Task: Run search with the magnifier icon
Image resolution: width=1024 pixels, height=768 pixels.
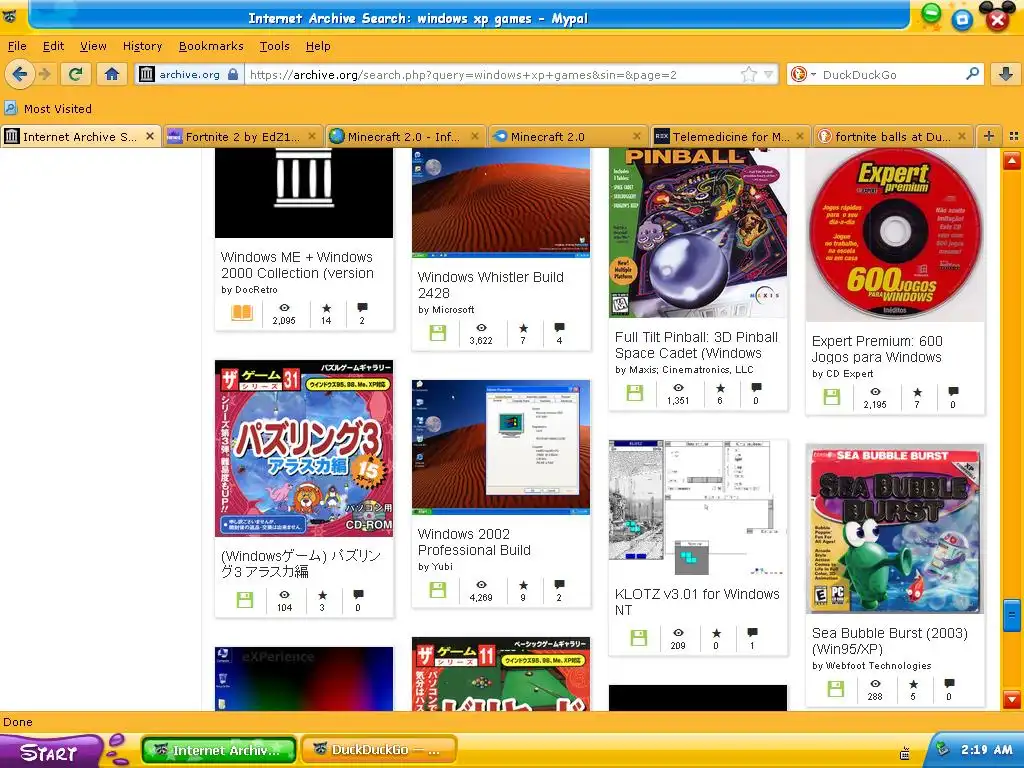Action: 972,74
